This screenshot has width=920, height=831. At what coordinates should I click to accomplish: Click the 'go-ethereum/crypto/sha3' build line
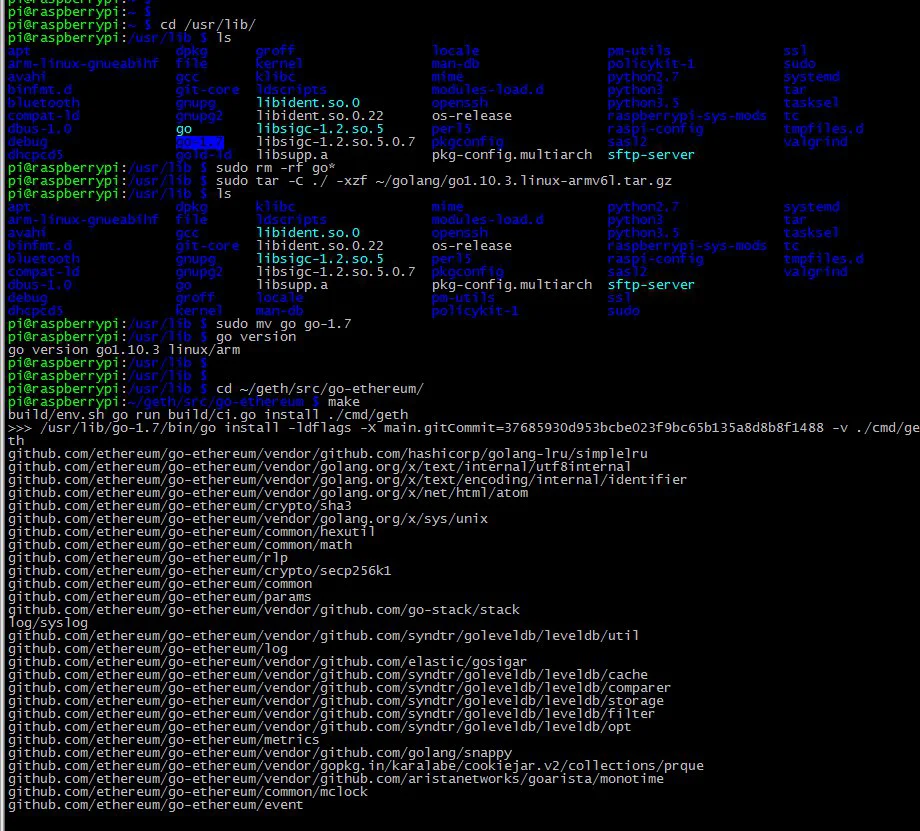tap(180, 506)
